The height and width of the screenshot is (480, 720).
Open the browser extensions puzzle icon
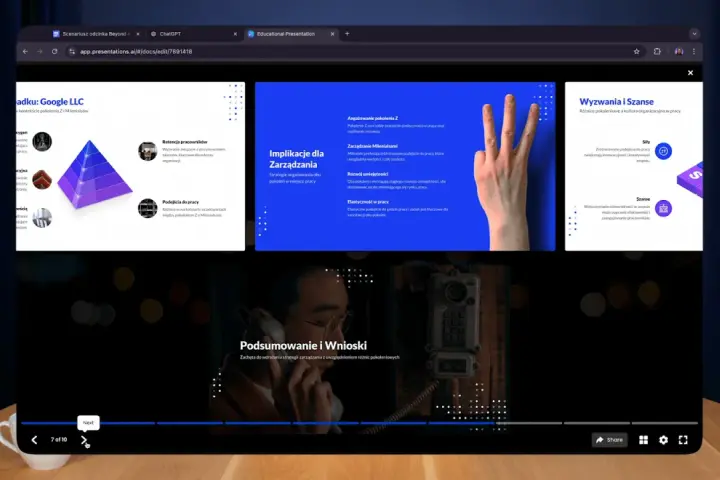pyautogui.click(x=657, y=51)
